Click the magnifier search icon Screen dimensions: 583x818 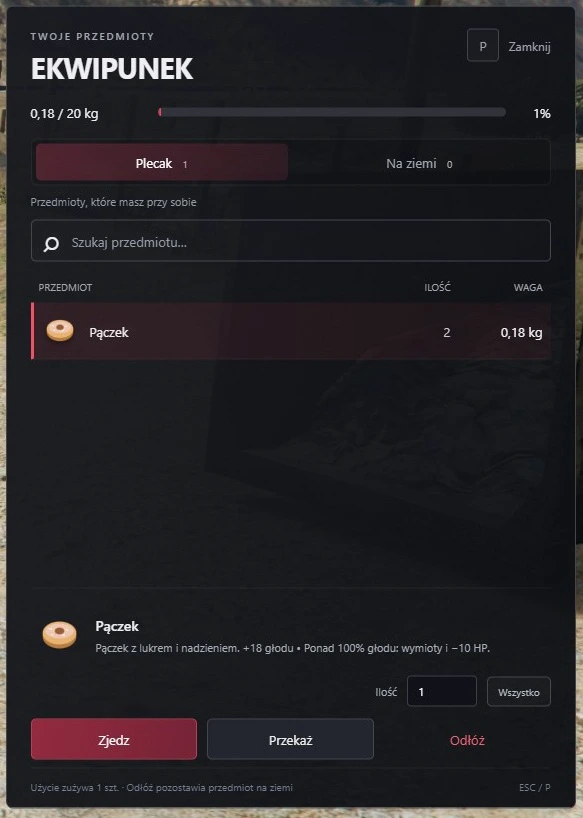[x=51, y=244]
